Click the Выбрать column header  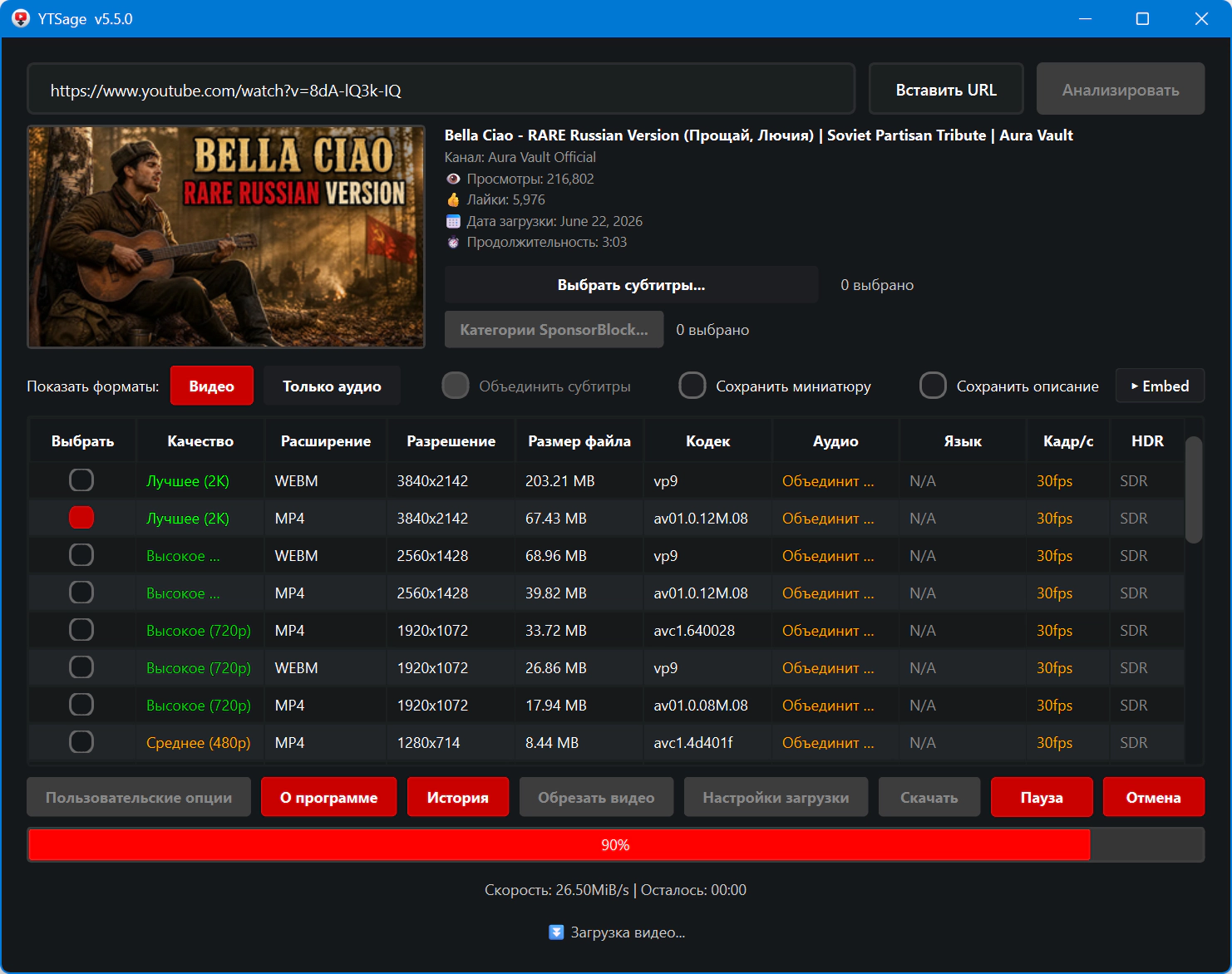(82, 441)
